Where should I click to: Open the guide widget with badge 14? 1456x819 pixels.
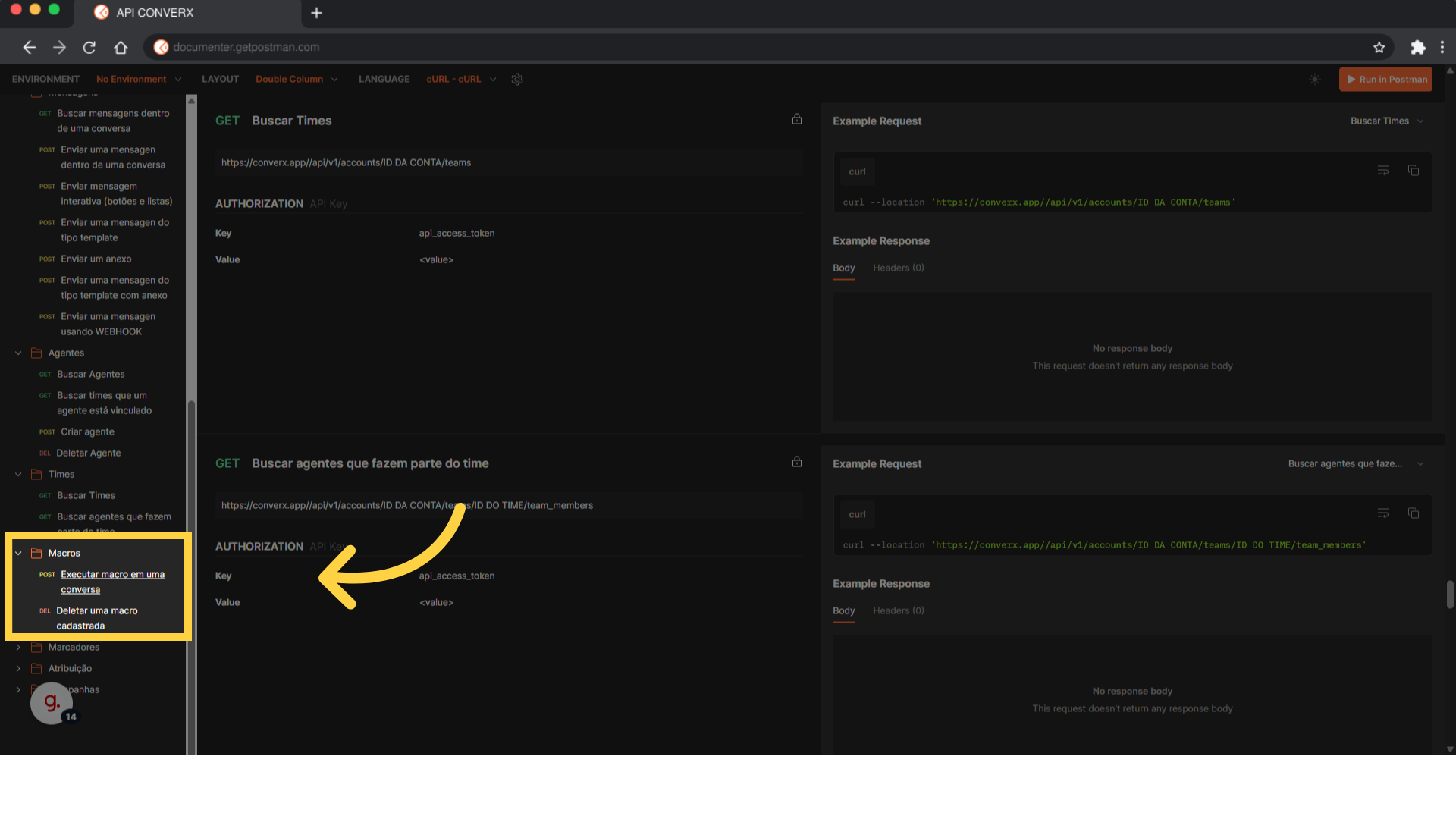coord(52,703)
